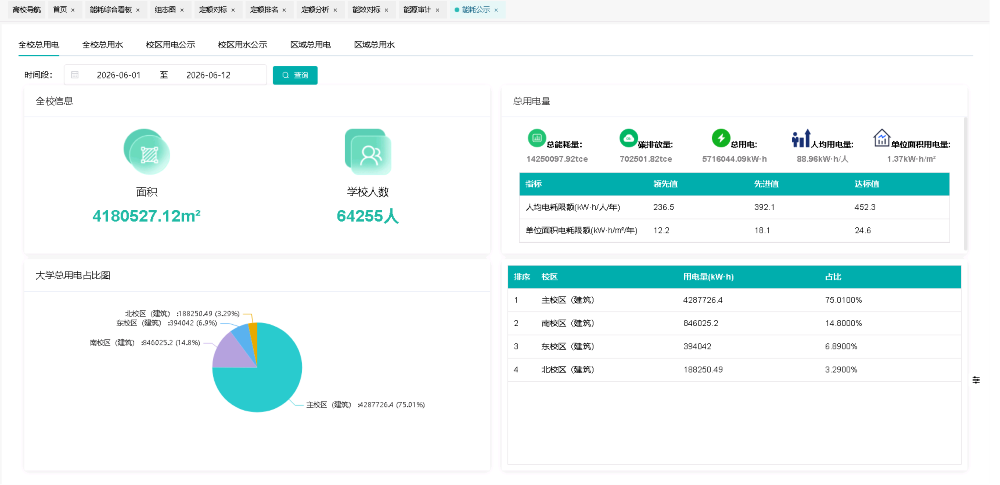Click the carbon emission cloud icon
Screen dimensions: 1000x485
click(x=628, y=137)
